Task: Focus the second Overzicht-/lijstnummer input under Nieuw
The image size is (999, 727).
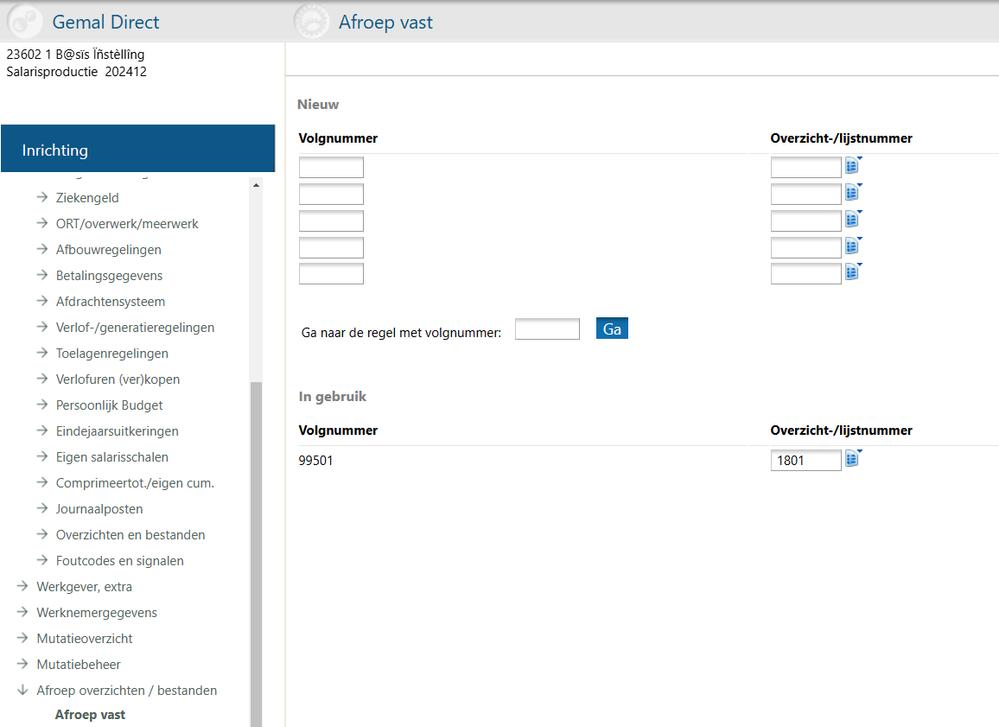Action: click(806, 194)
